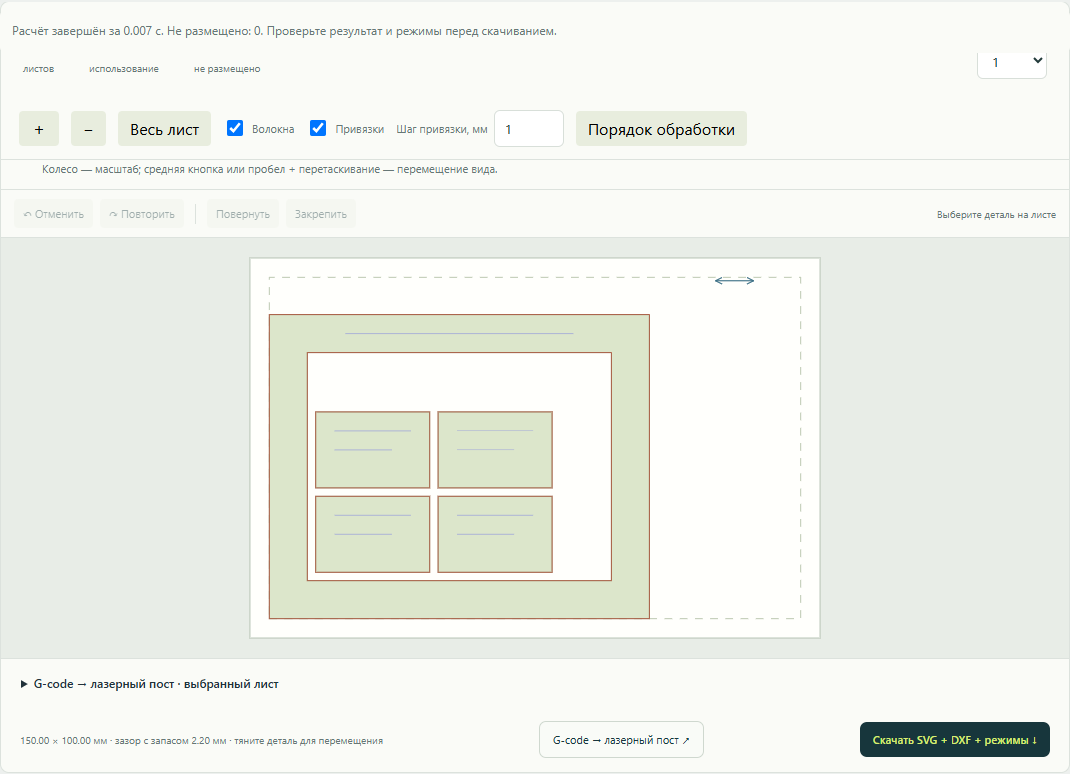This screenshot has width=1070, height=774.
Task: Select the bottom-left small rectangle part
Action: click(373, 534)
